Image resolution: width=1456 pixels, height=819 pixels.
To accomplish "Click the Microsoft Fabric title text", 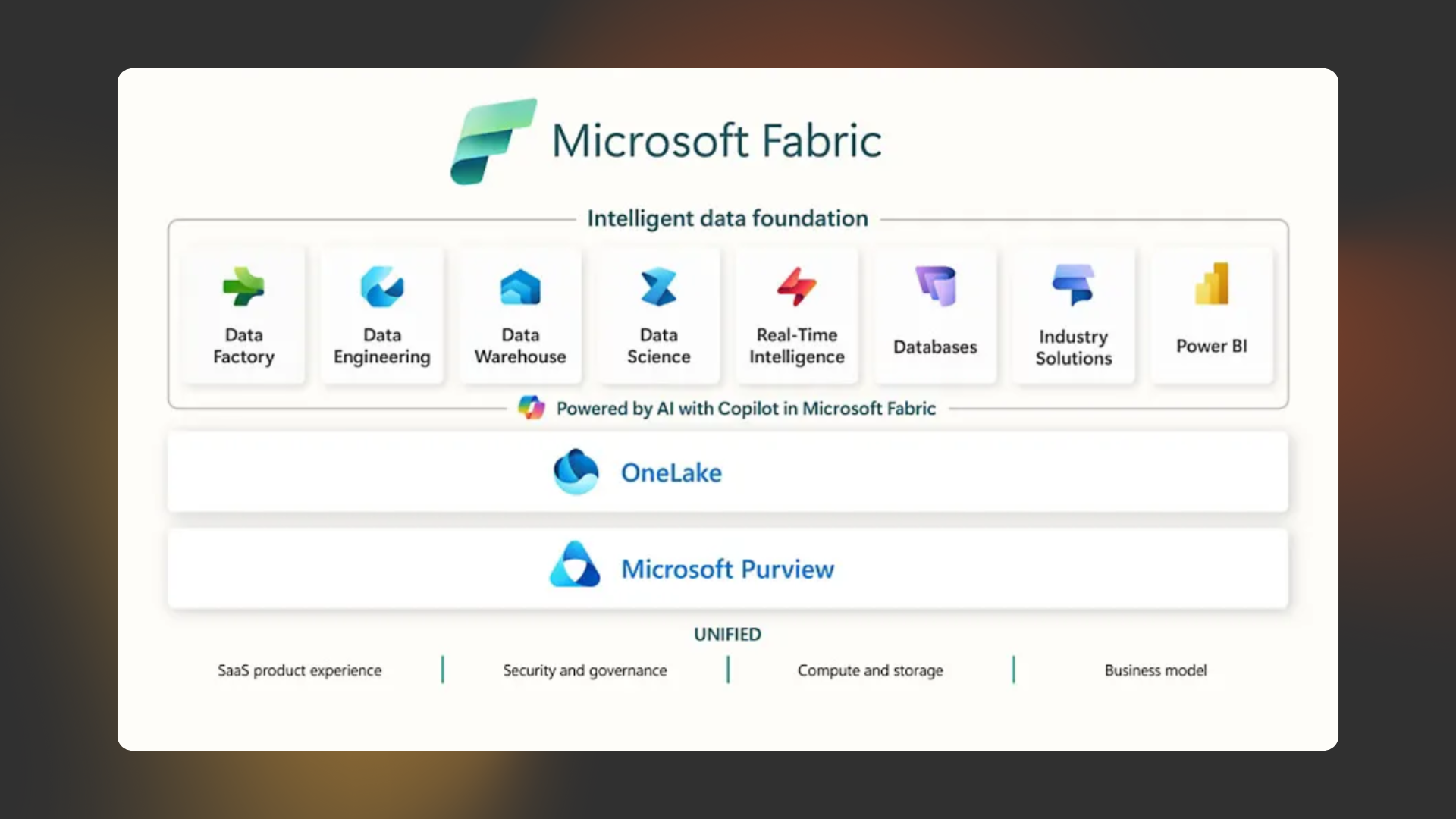I will (716, 141).
